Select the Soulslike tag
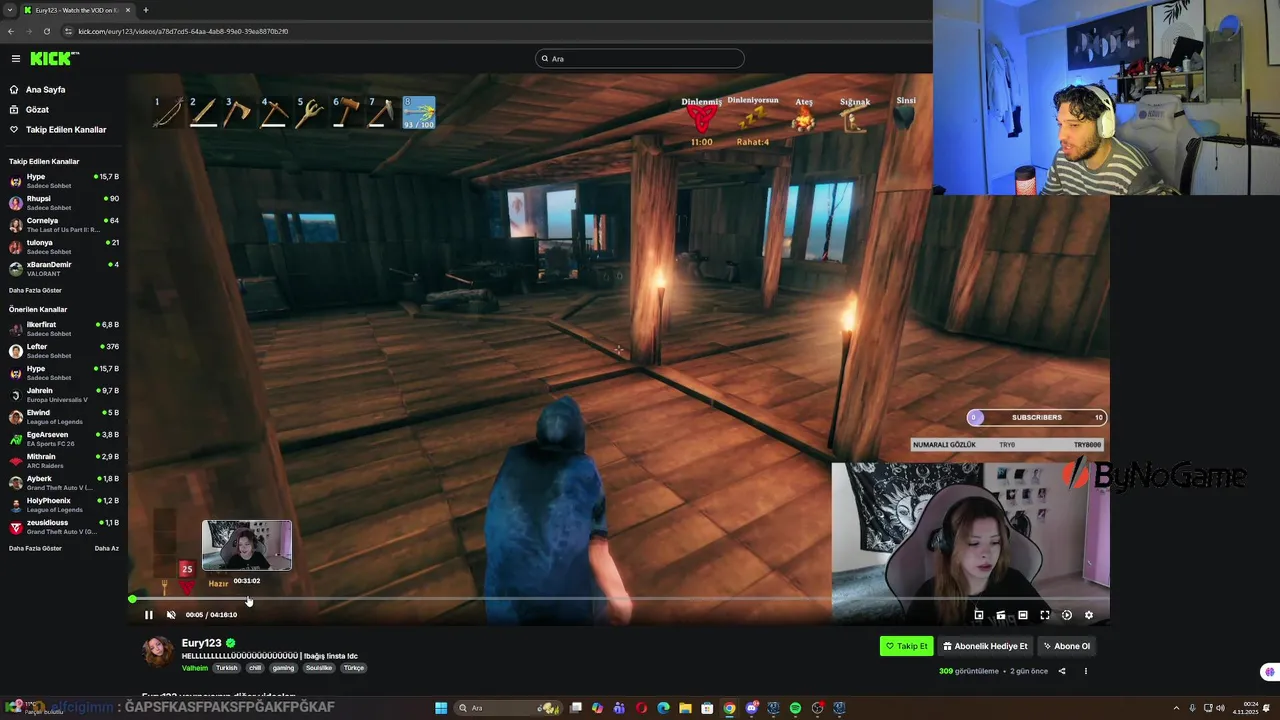 click(319, 668)
